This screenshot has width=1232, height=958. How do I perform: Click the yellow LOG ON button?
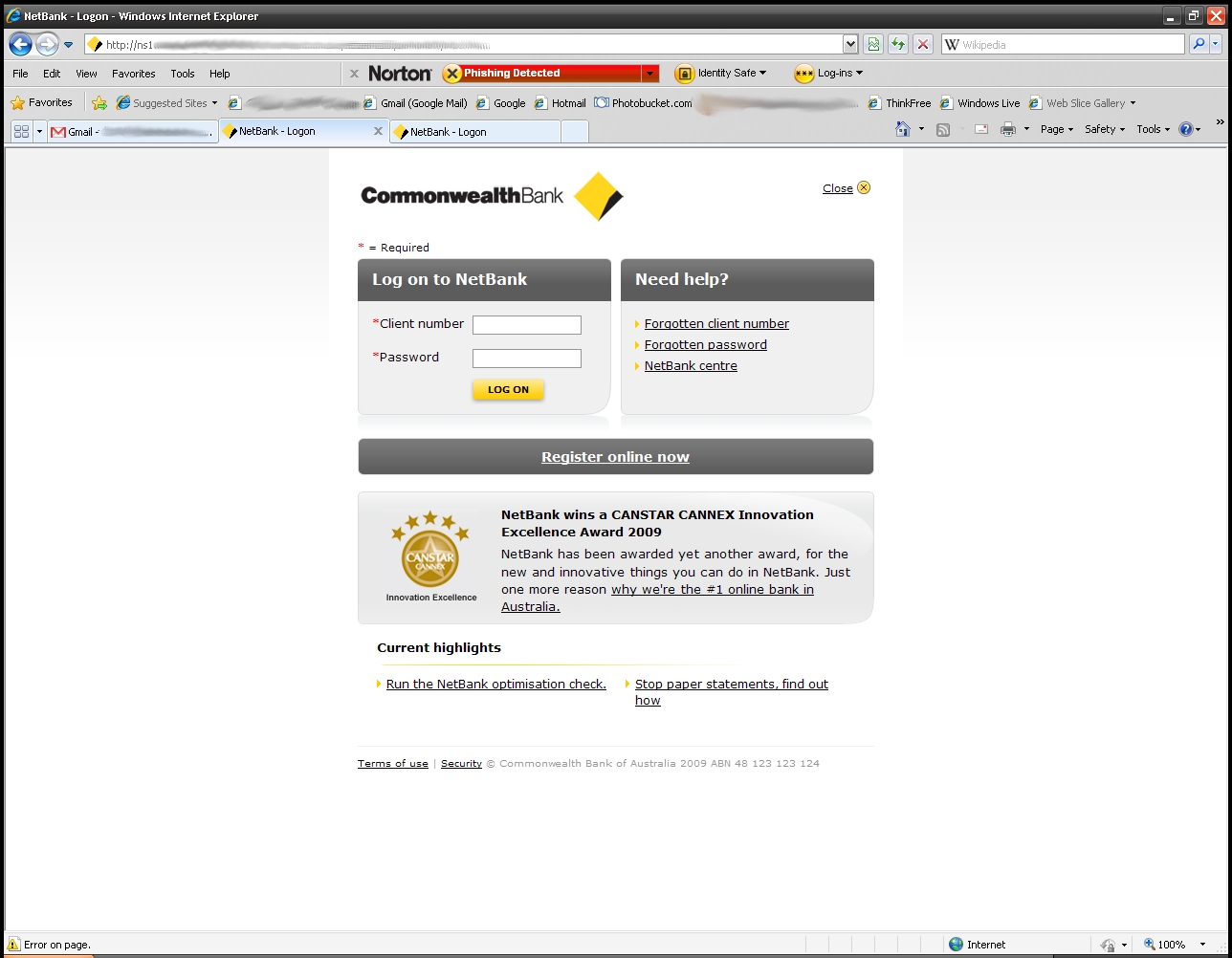[x=508, y=389]
